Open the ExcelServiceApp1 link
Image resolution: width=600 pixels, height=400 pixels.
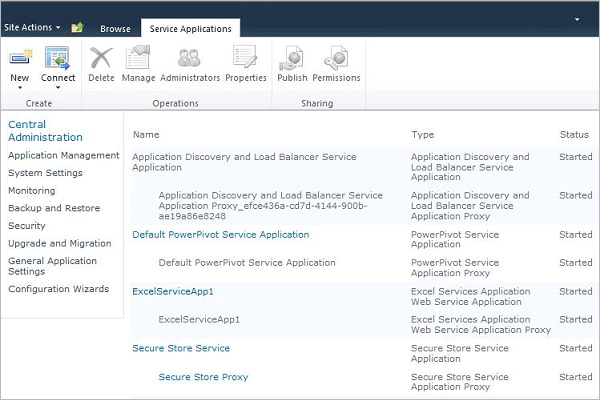(173, 291)
